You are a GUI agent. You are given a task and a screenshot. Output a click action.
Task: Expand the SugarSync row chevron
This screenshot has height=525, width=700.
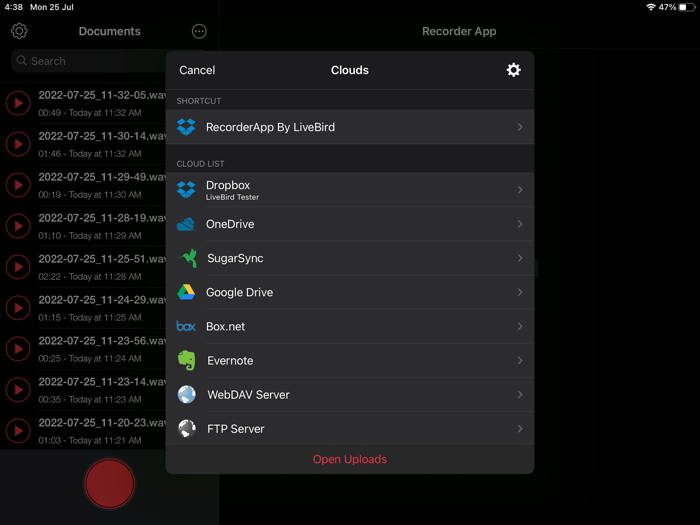(x=520, y=258)
